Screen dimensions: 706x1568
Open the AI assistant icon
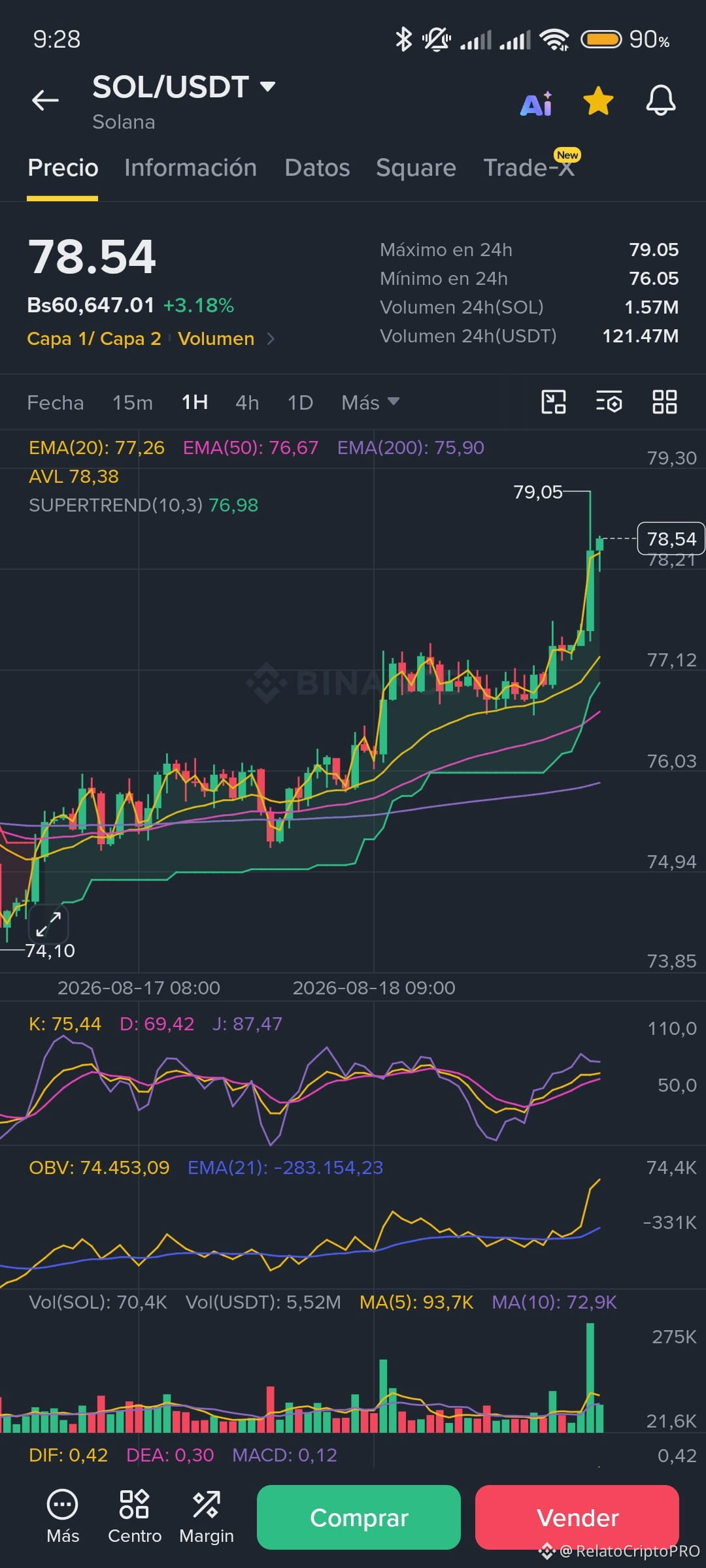[537, 103]
